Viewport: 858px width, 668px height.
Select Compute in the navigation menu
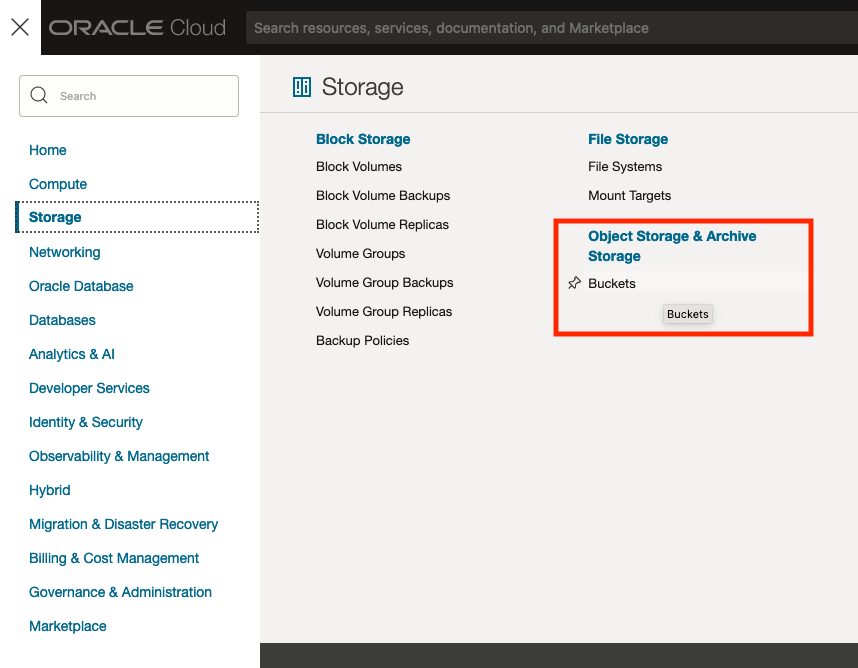(x=58, y=184)
